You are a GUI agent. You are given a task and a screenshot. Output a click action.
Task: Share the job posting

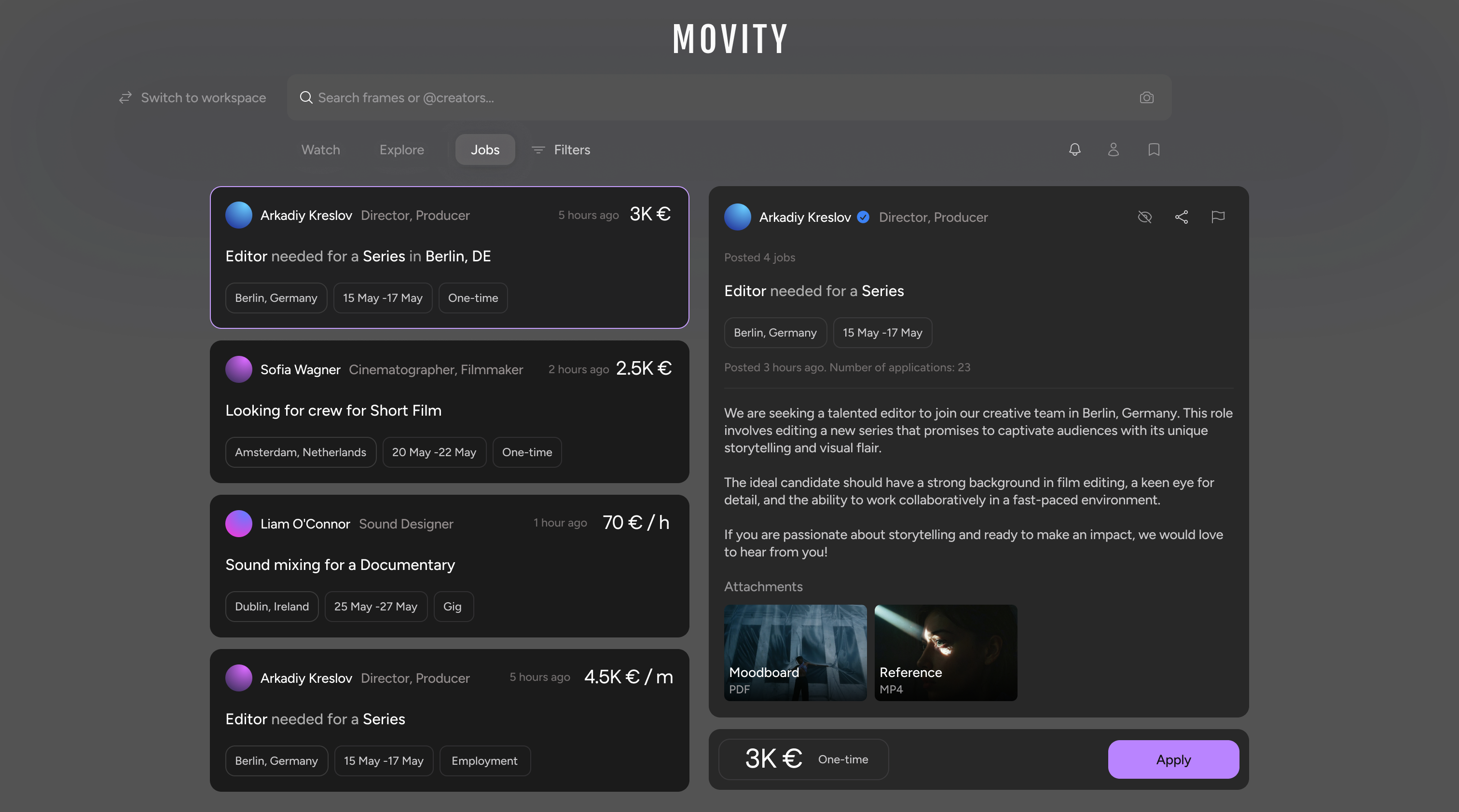point(1182,217)
